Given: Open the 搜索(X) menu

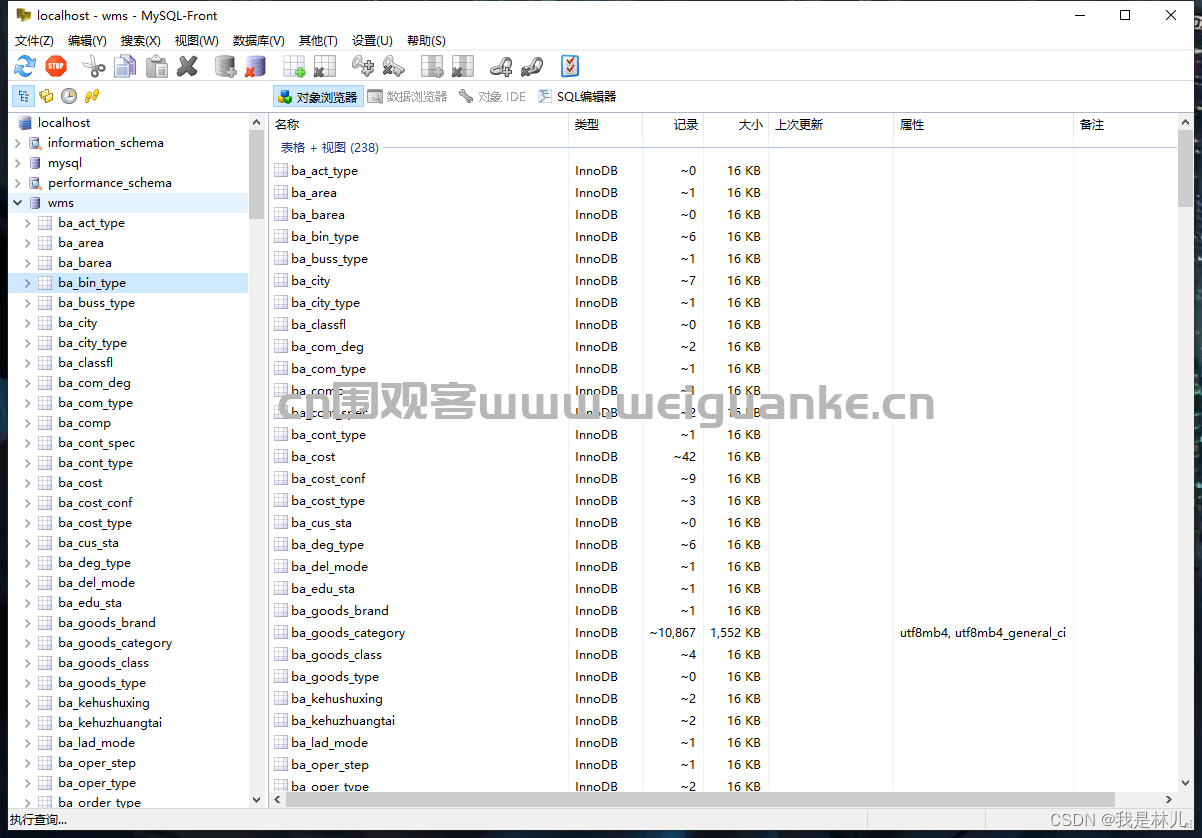Looking at the screenshot, I should coord(141,41).
